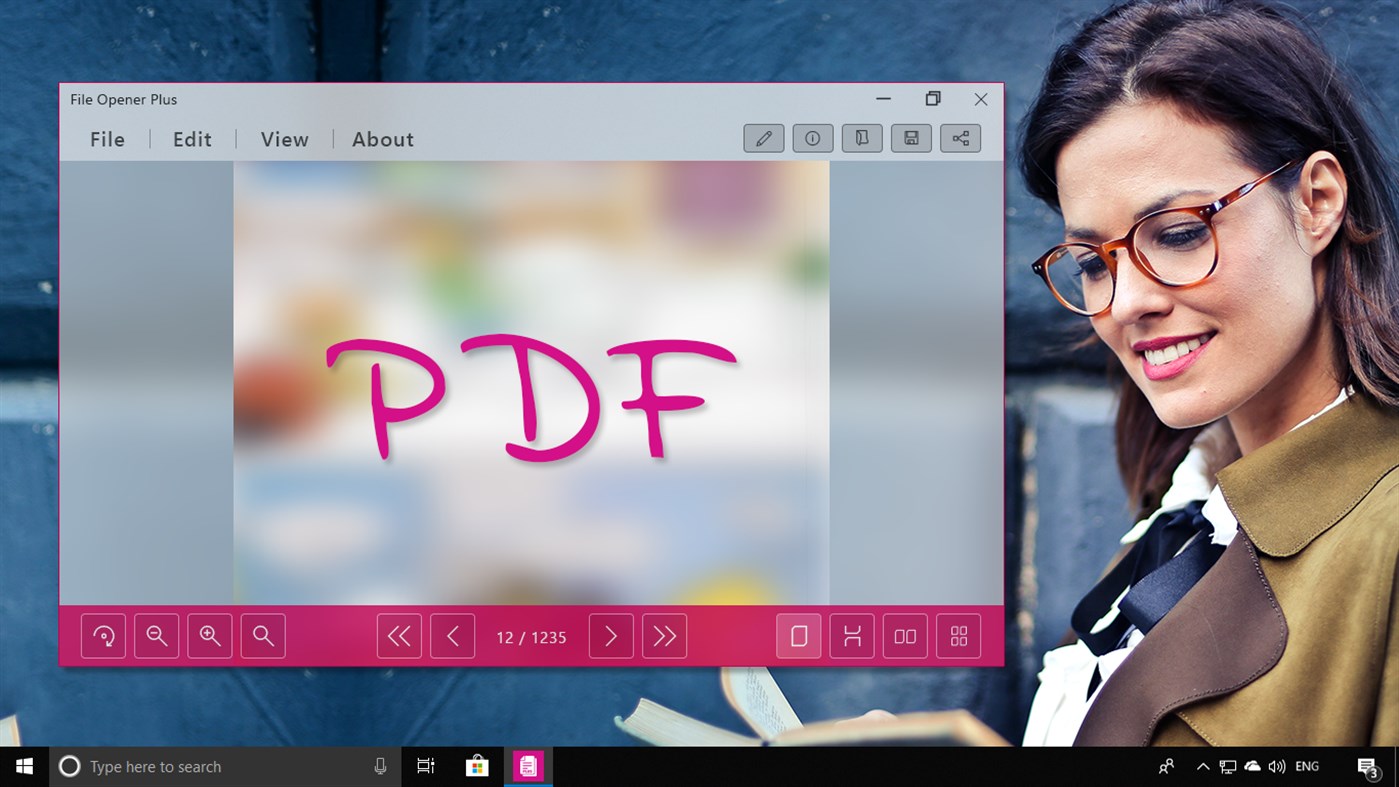Open the Microsoft Store from the taskbar
Screen dimensions: 1399x787
476,765
